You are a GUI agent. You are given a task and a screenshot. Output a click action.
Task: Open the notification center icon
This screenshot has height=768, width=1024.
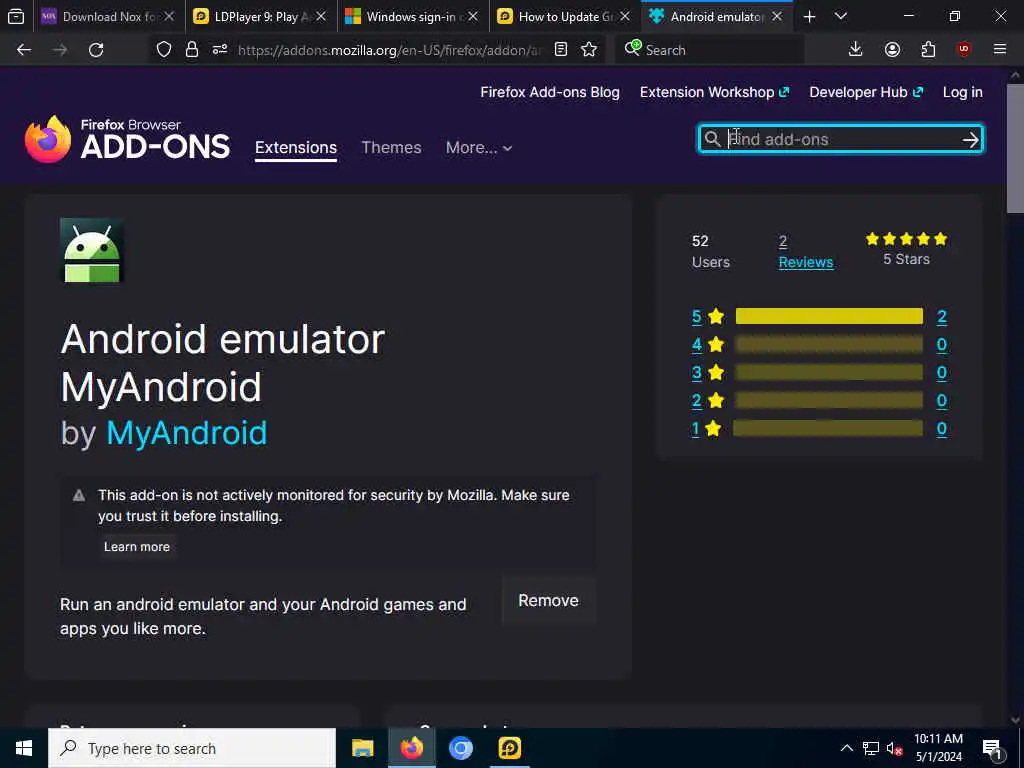point(993,748)
